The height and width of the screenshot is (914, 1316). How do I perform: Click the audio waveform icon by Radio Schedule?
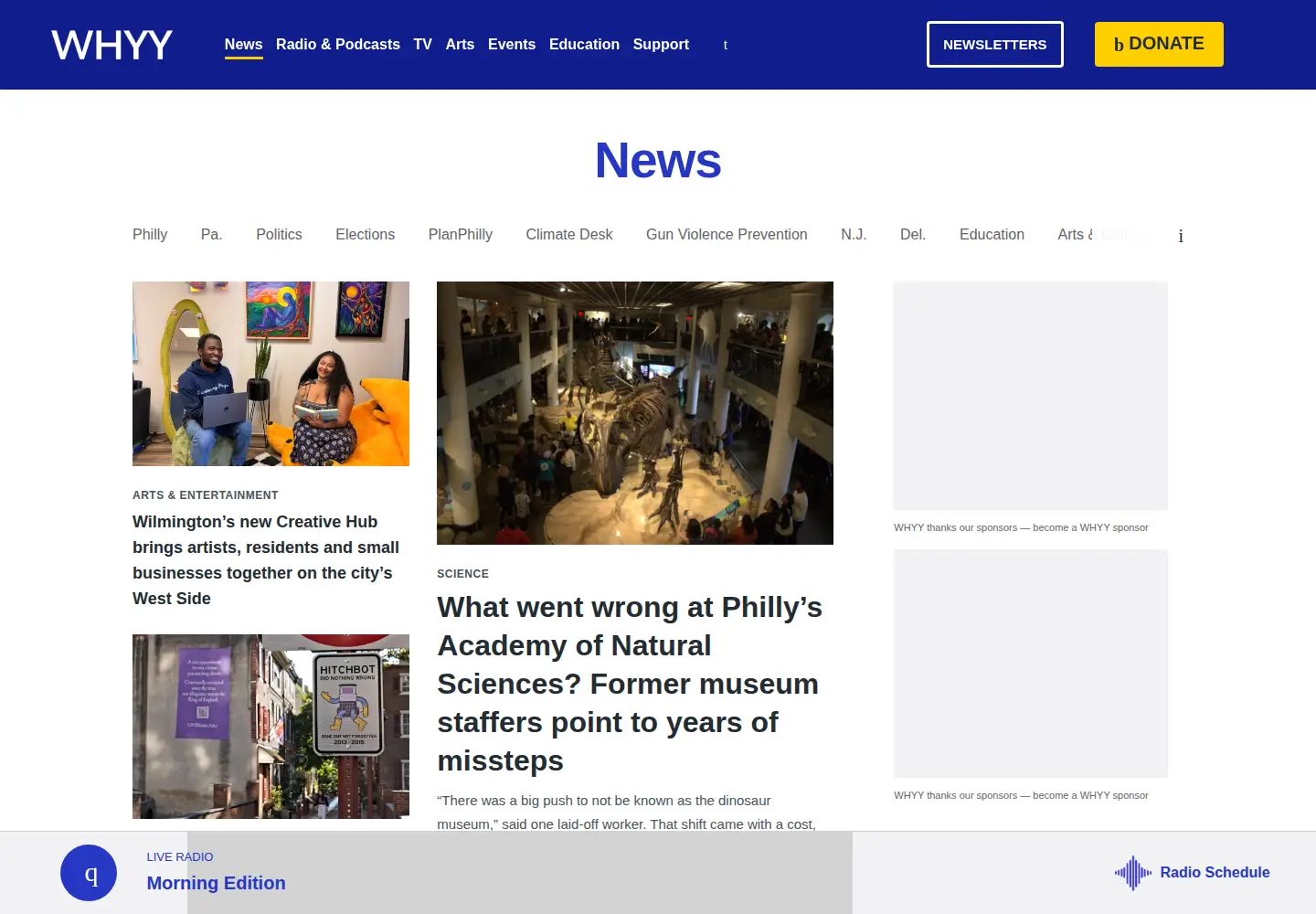pos(1132,873)
